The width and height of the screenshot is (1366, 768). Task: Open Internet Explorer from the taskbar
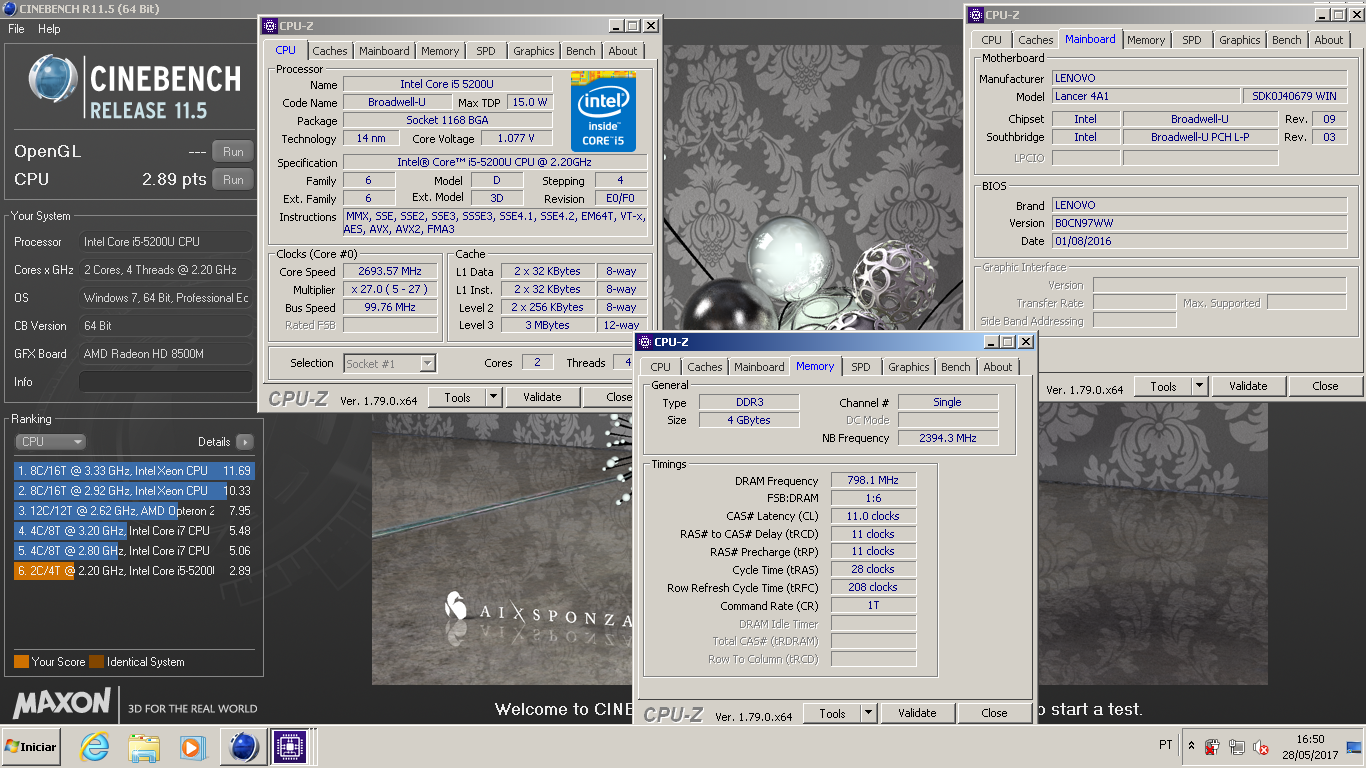[x=95, y=746]
